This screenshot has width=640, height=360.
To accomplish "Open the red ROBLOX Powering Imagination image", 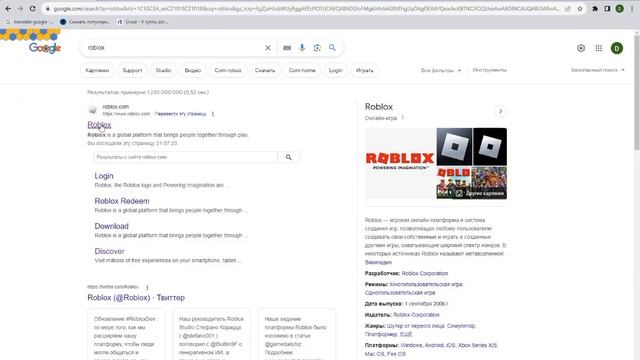I will [400, 163].
